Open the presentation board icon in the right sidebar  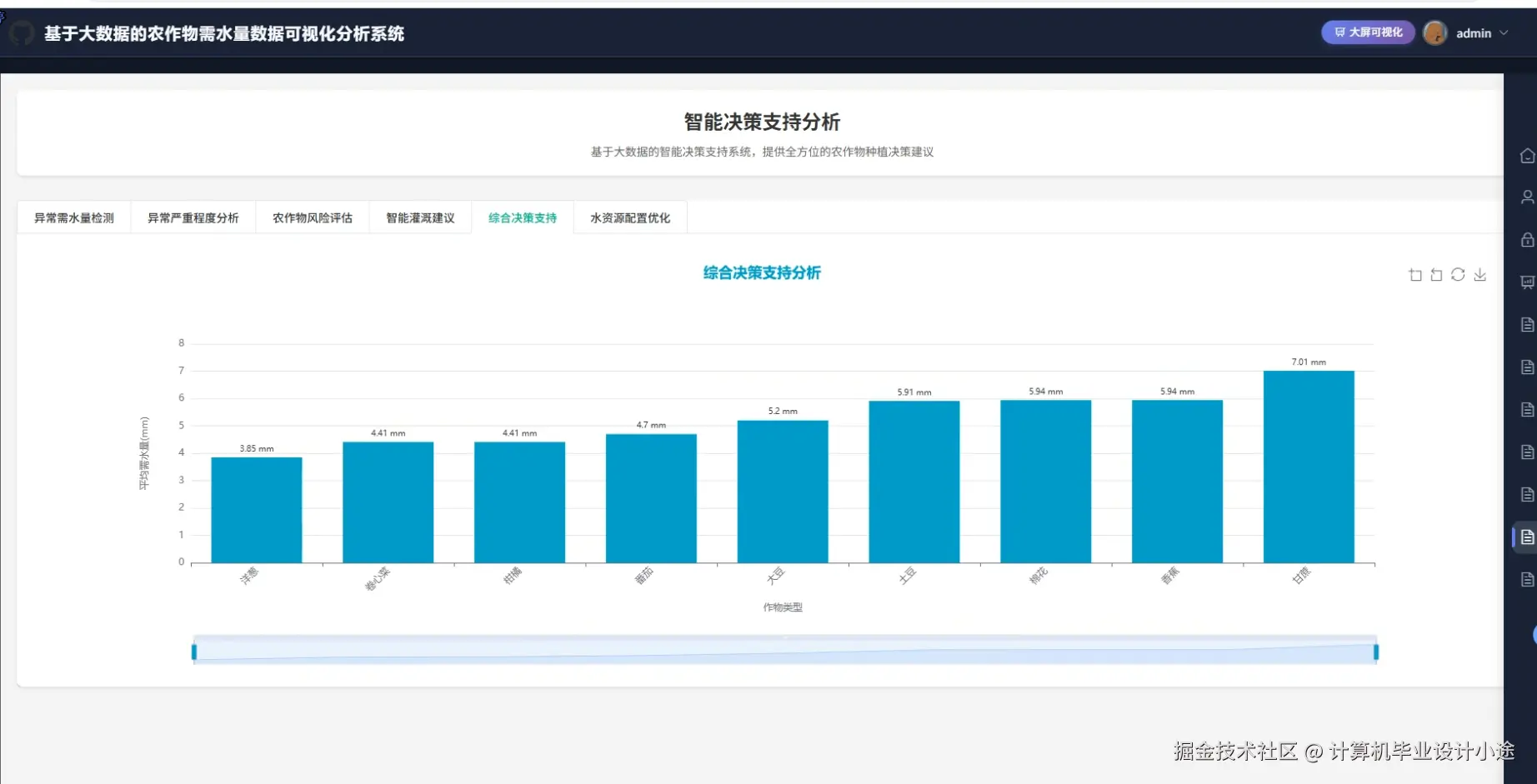(x=1526, y=282)
